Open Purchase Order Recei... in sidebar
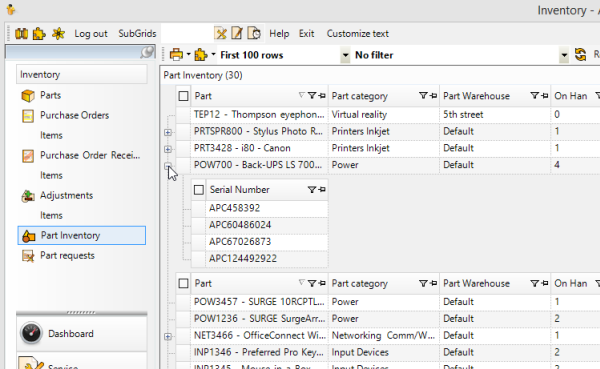Image resolution: width=600 pixels, height=369 pixels. click(90, 155)
